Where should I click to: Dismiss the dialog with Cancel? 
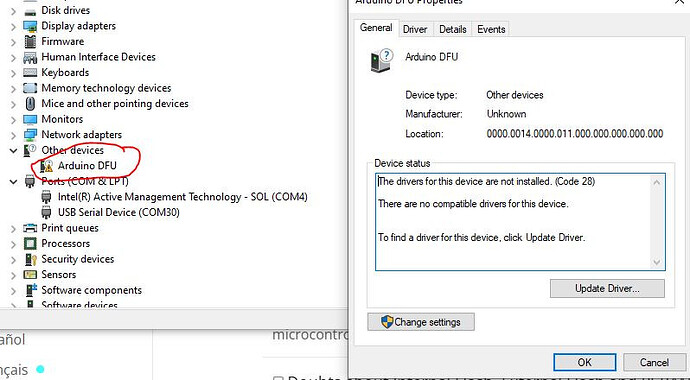tap(654, 362)
